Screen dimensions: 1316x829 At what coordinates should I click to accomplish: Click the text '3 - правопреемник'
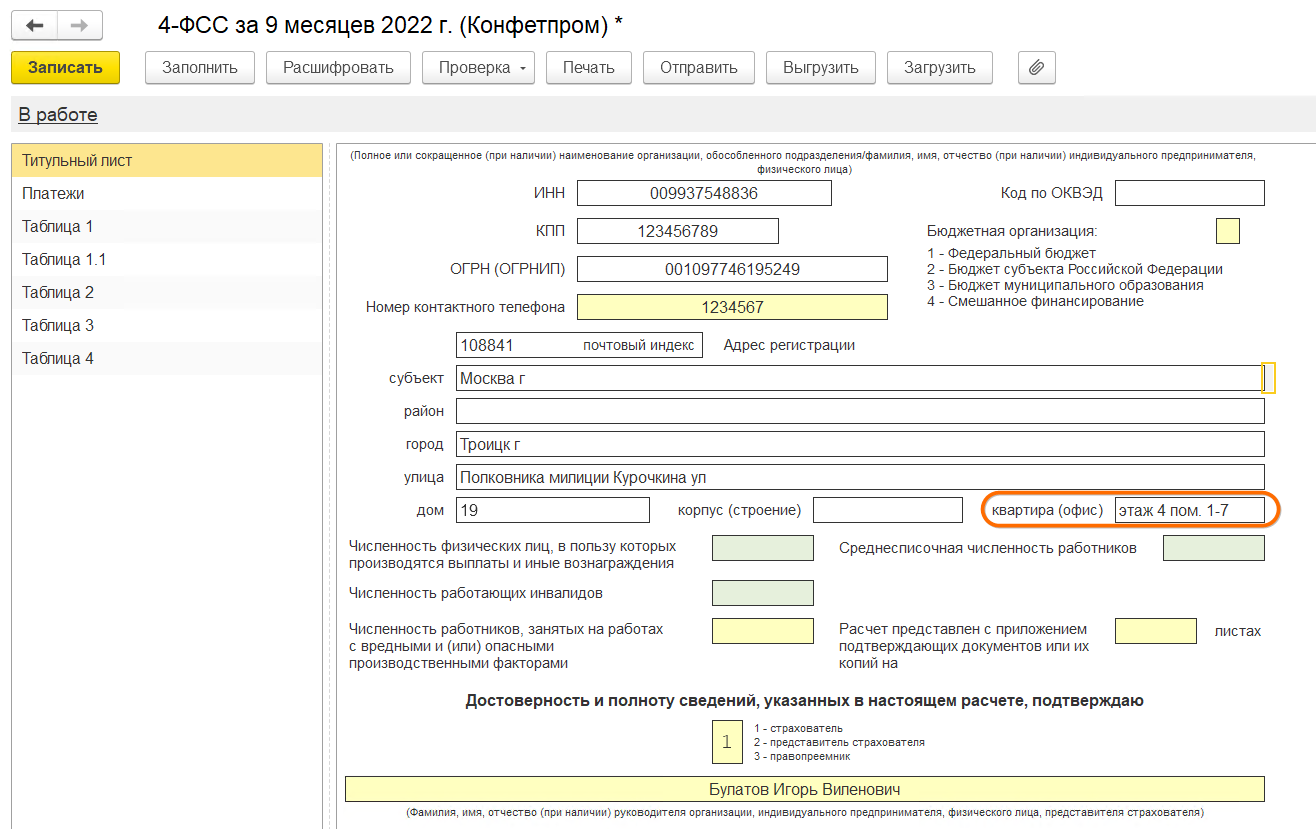tap(804, 756)
